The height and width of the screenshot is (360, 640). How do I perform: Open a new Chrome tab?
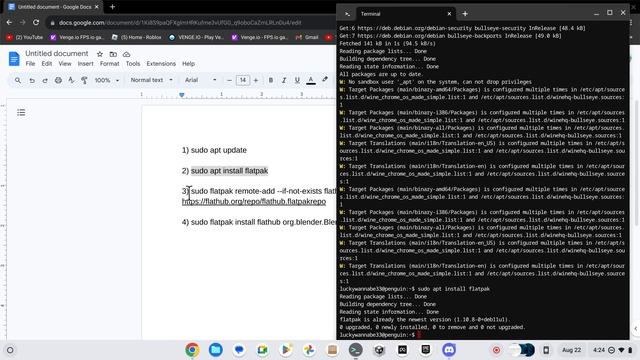(x=112, y=7)
